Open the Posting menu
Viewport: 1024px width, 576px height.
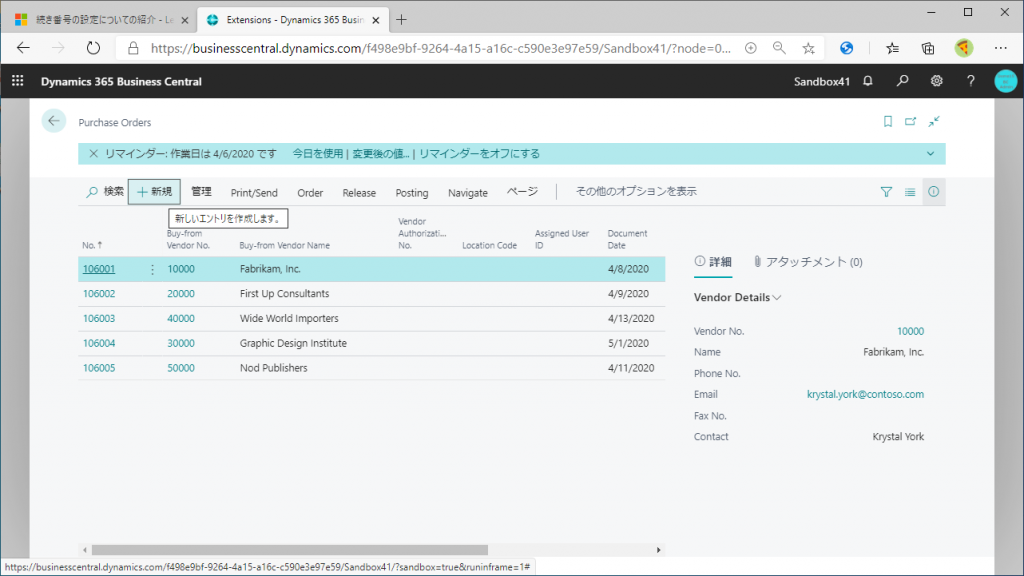[x=412, y=193]
